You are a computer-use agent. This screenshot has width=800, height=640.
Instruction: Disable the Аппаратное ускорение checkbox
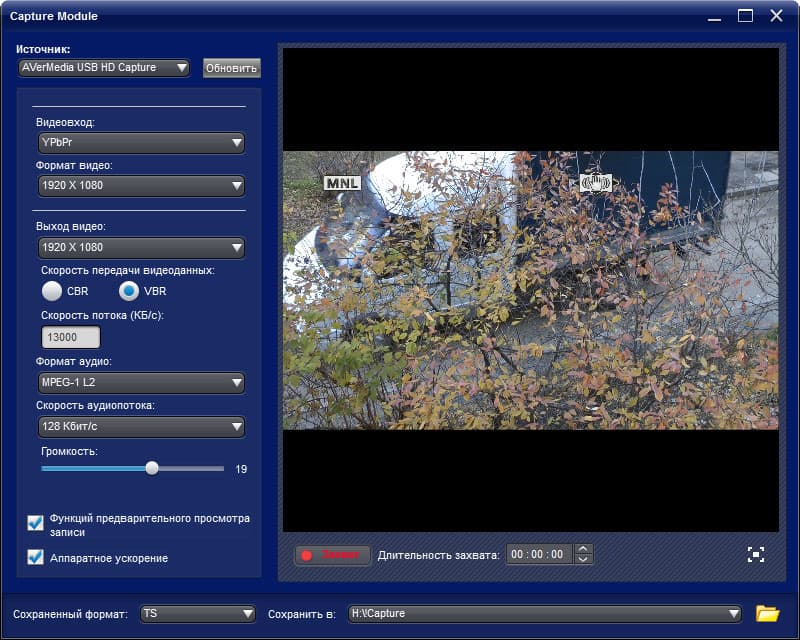(35, 557)
